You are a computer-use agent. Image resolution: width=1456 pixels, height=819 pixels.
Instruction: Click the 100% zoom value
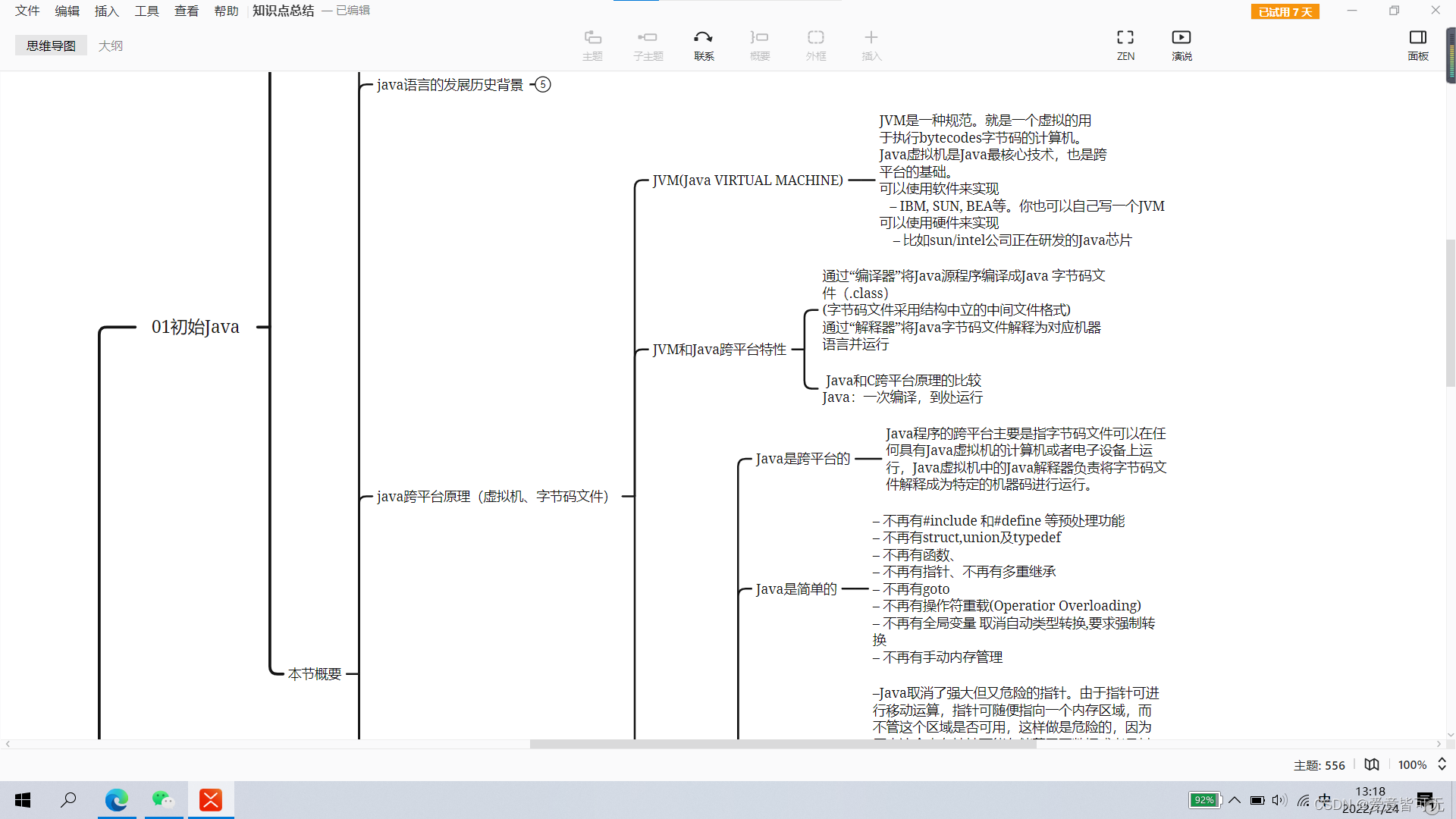pyautogui.click(x=1412, y=765)
